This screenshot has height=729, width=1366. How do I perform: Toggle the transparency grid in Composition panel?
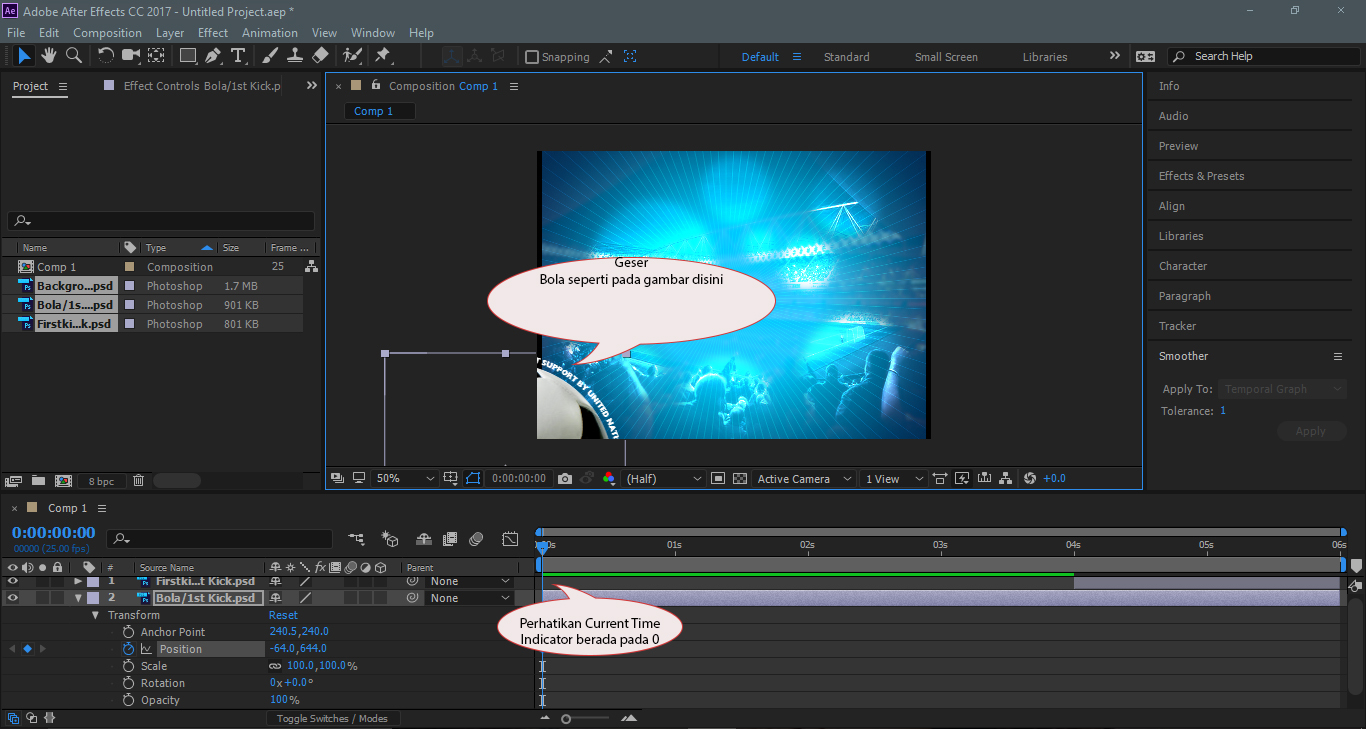(x=738, y=478)
